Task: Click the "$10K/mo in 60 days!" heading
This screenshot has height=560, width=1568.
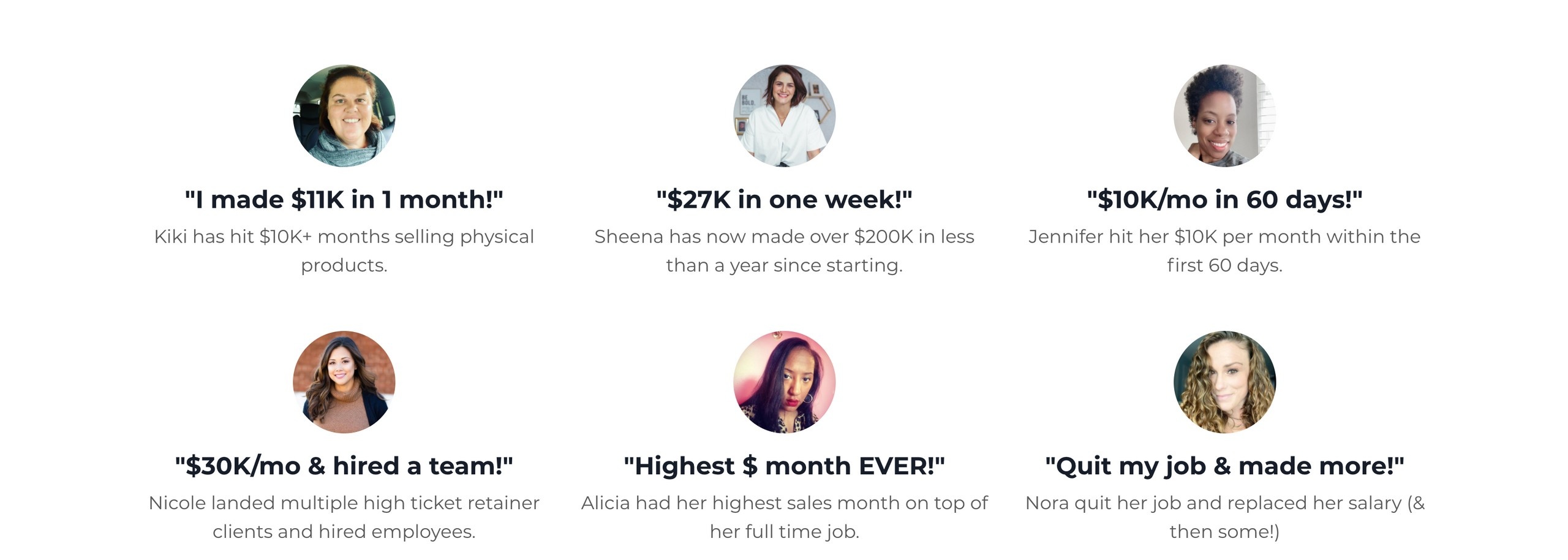Action: coord(1224,200)
